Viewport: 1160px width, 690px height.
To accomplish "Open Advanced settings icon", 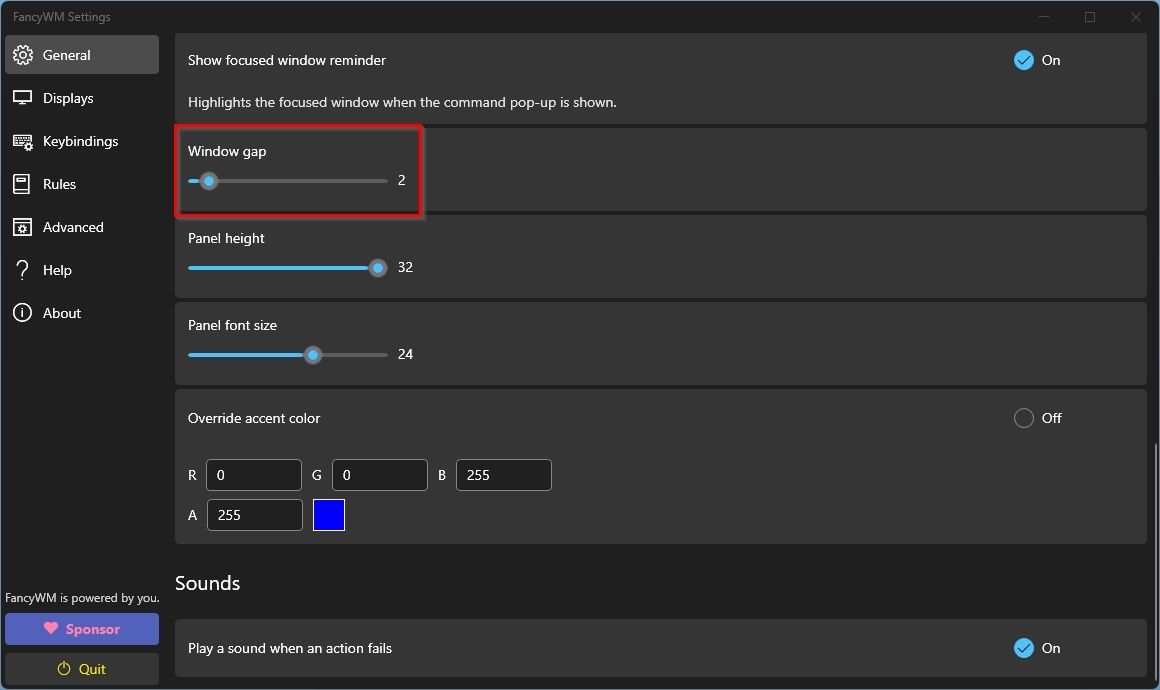I will [22, 227].
